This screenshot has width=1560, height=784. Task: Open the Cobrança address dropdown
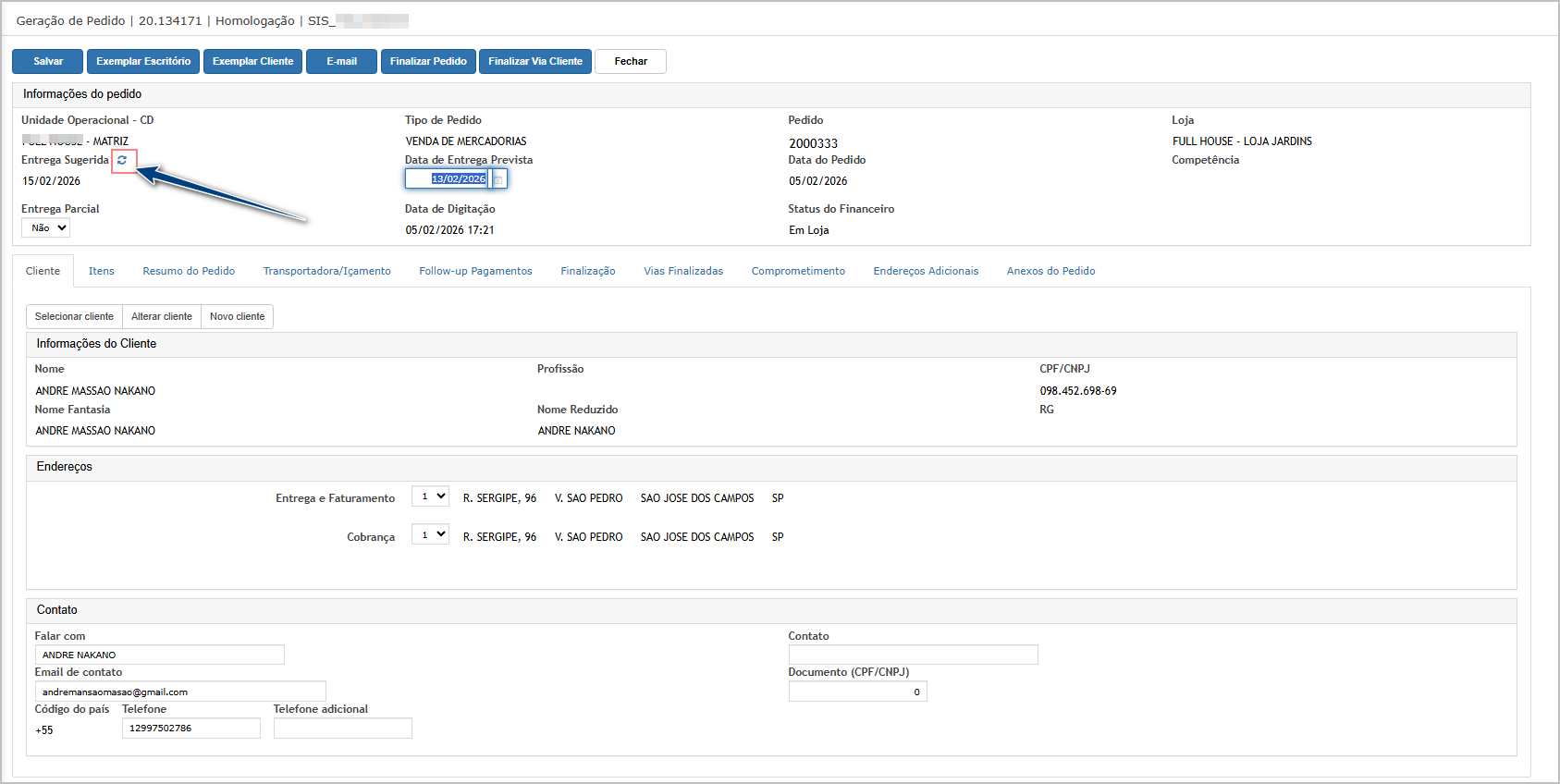430,535
